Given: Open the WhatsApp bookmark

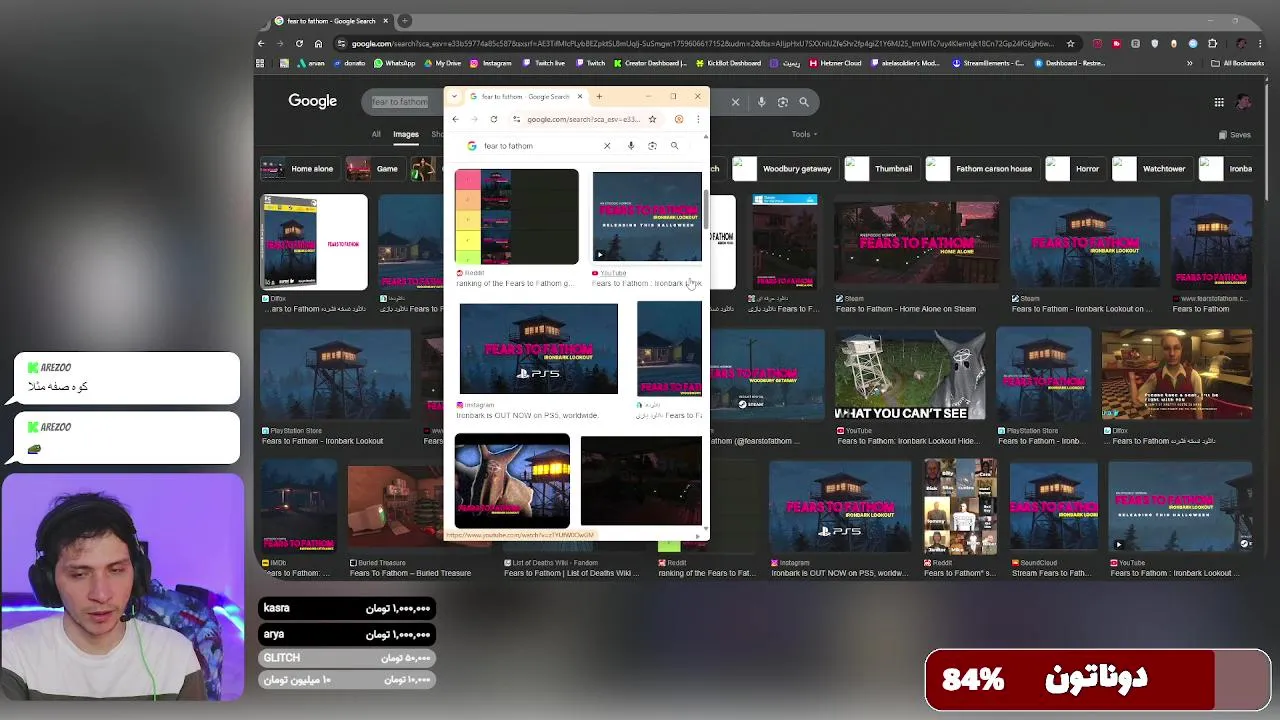Looking at the screenshot, I should click(394, 63).
